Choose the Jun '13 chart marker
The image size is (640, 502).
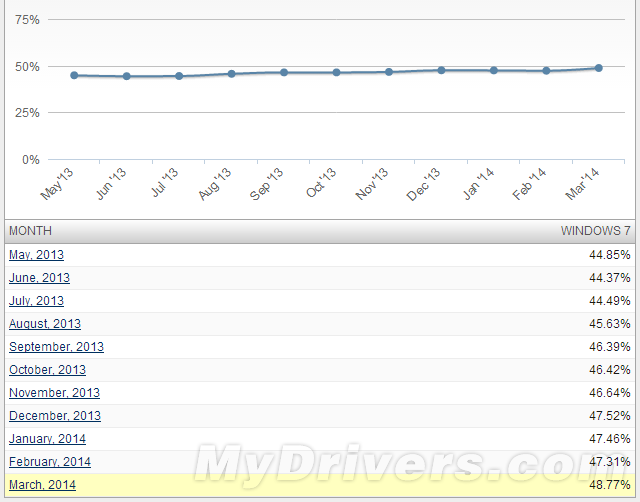coord(126,76)
